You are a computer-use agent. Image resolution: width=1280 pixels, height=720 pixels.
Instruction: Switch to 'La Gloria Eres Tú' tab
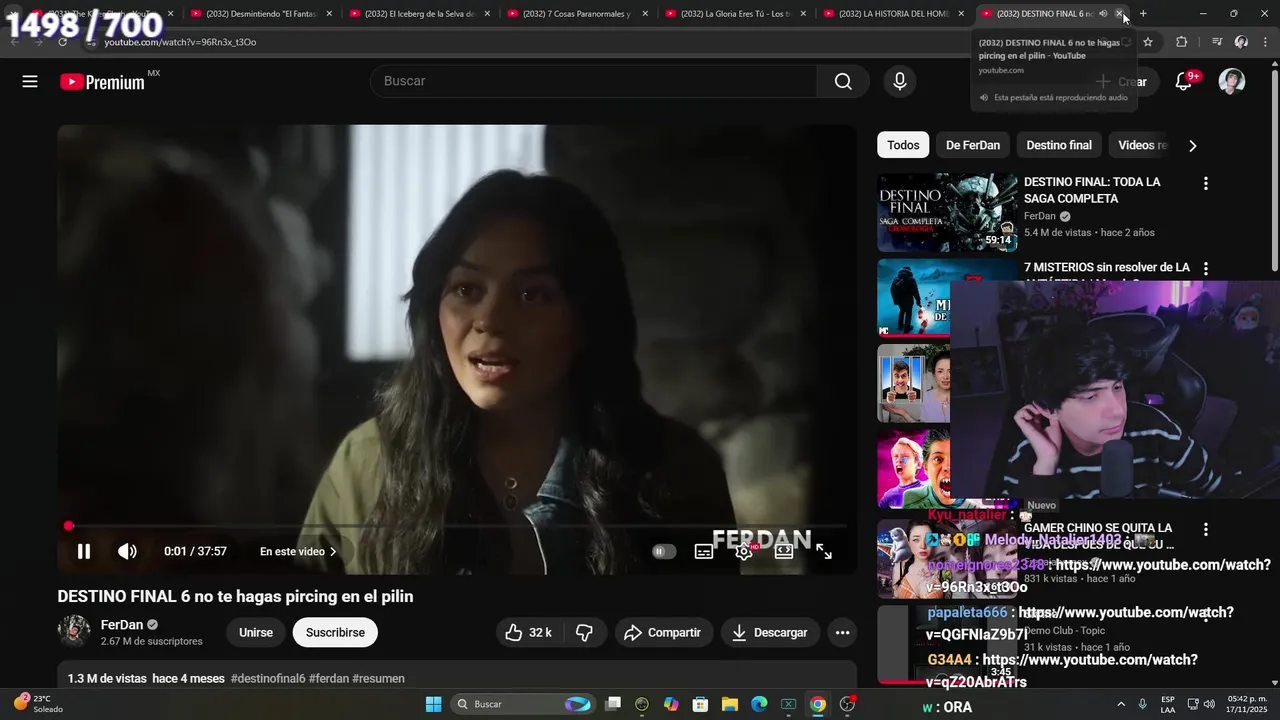click(x=735, y=14)
